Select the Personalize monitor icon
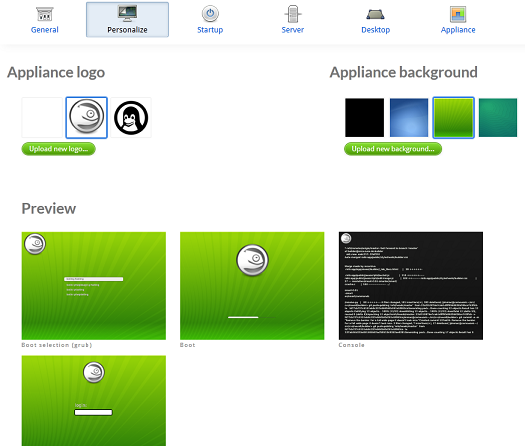The width and height of the screenshot is (525, 446). (x=127, y=13)
